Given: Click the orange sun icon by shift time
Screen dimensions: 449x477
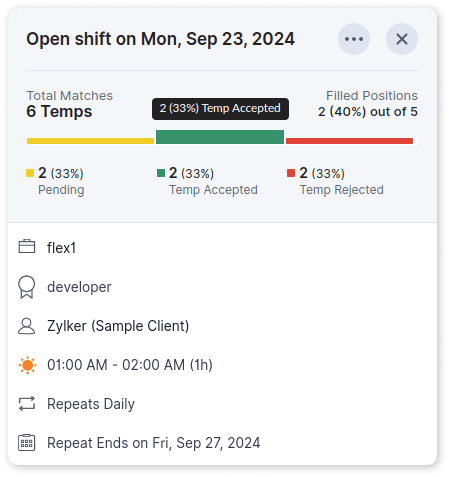Looking at the screenshot, I should [27, 365].
